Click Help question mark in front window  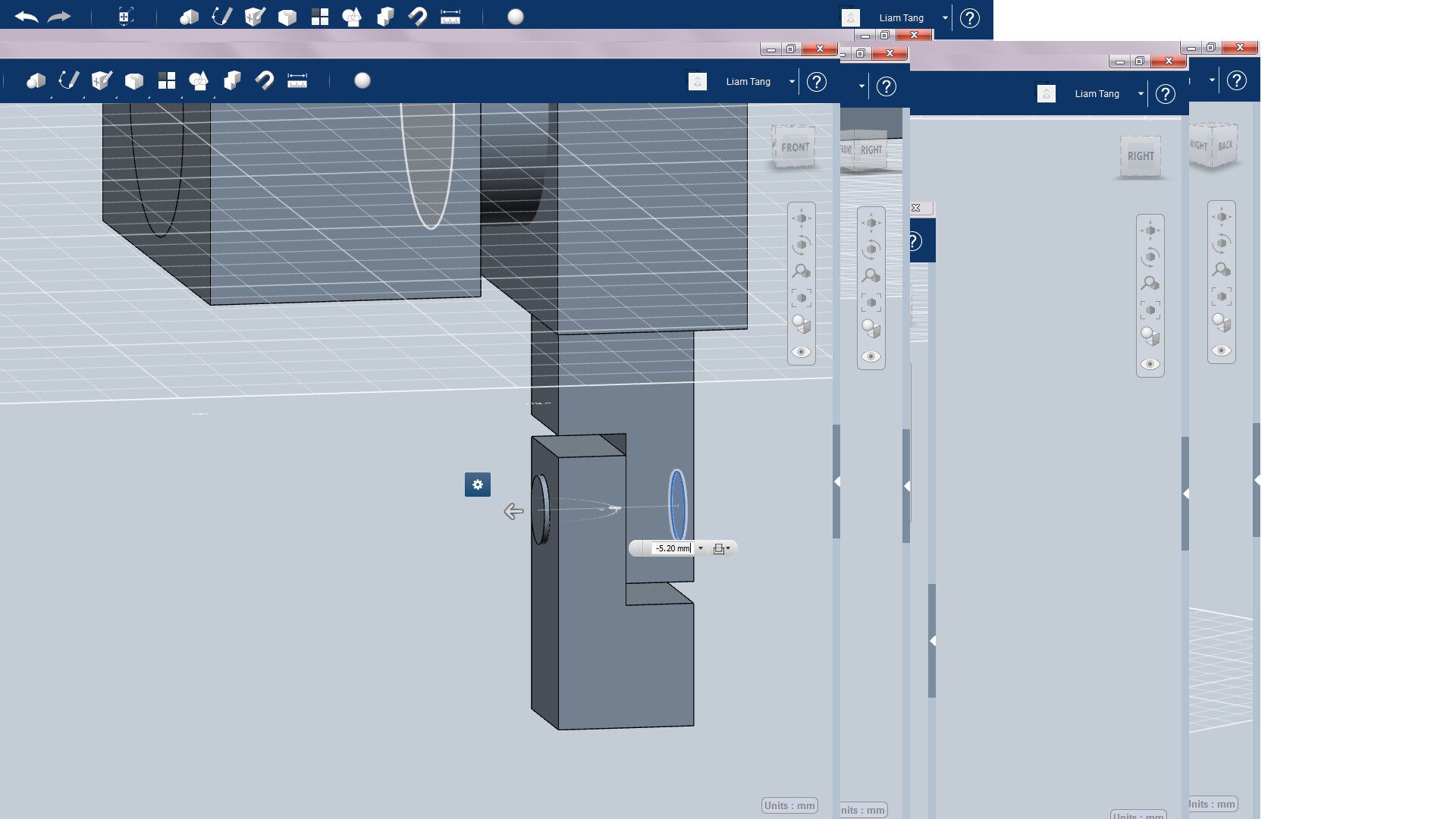tap(817, 81)
